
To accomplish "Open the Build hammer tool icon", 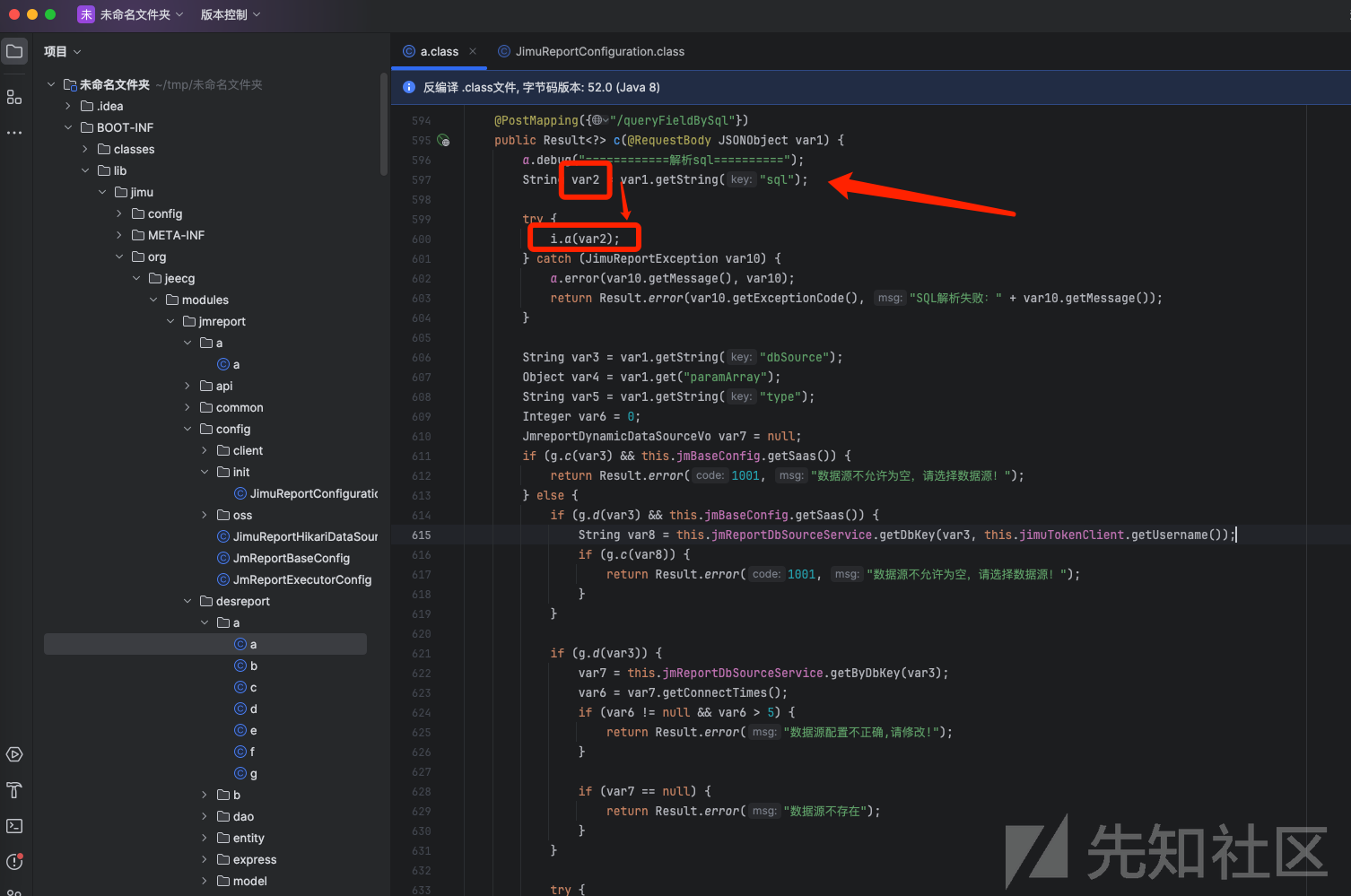I will tap(14, 790).
